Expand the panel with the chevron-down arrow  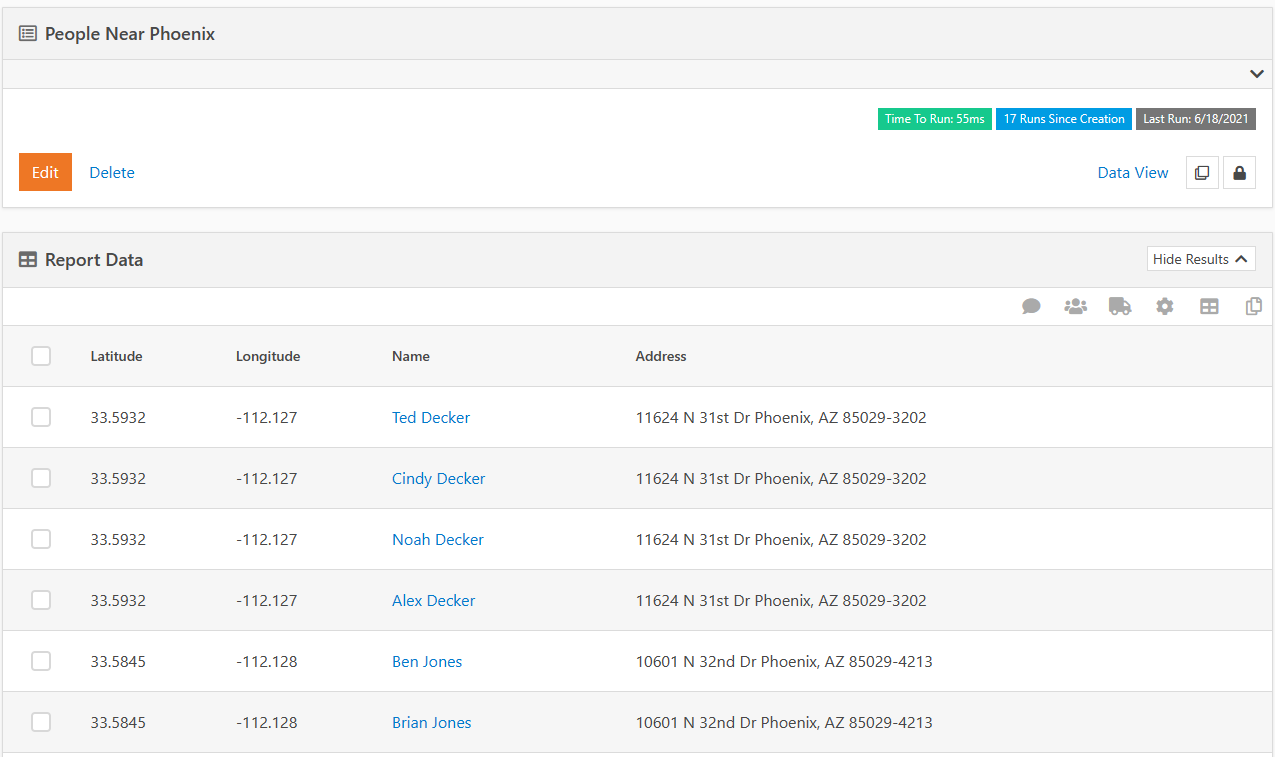[1257, 74]
